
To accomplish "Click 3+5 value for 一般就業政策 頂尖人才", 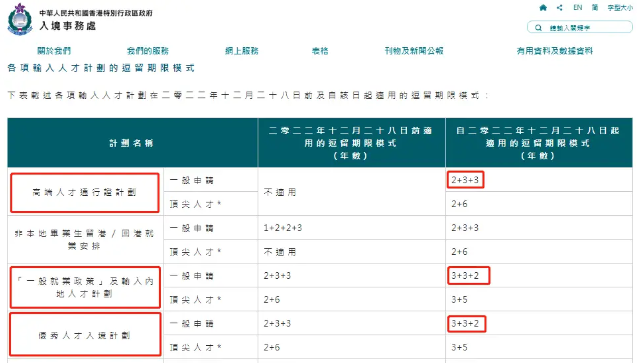I will [x=459, y=300].
